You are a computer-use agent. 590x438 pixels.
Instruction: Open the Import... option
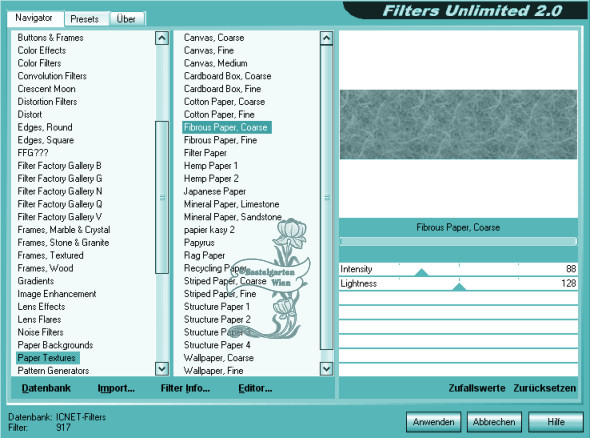(116, 388)
